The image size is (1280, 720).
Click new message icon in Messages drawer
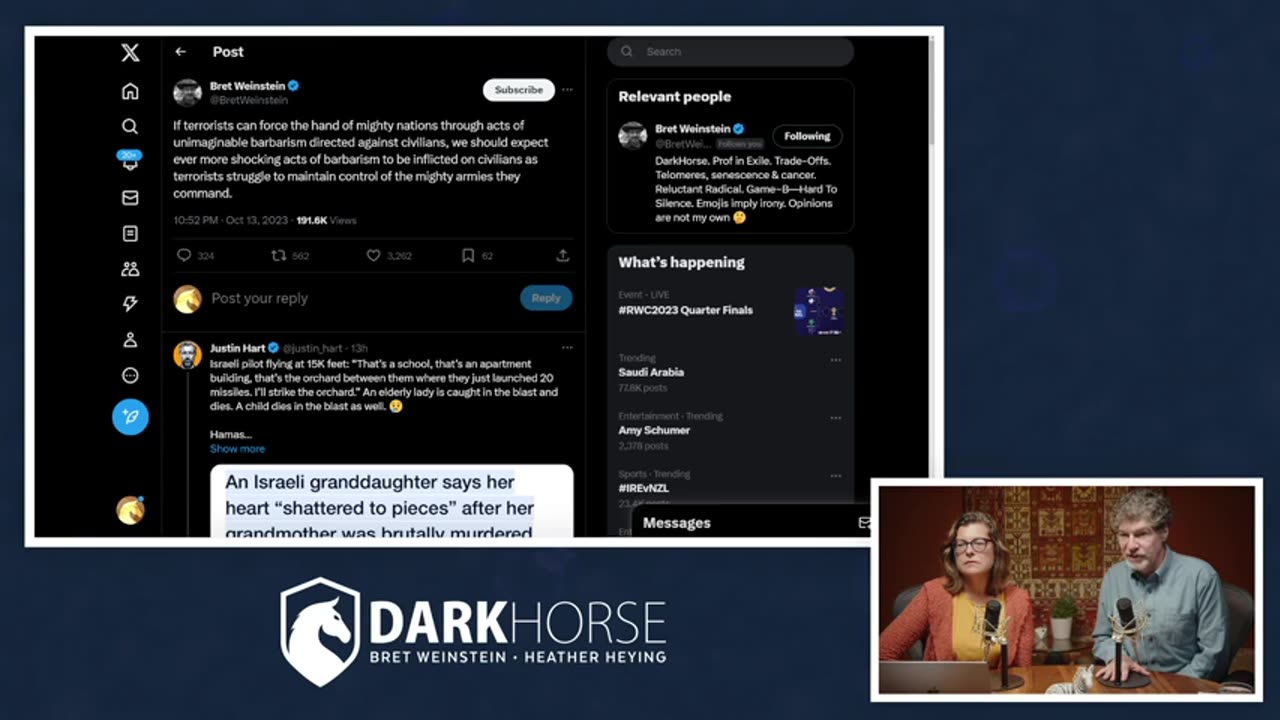pos(863,522)
